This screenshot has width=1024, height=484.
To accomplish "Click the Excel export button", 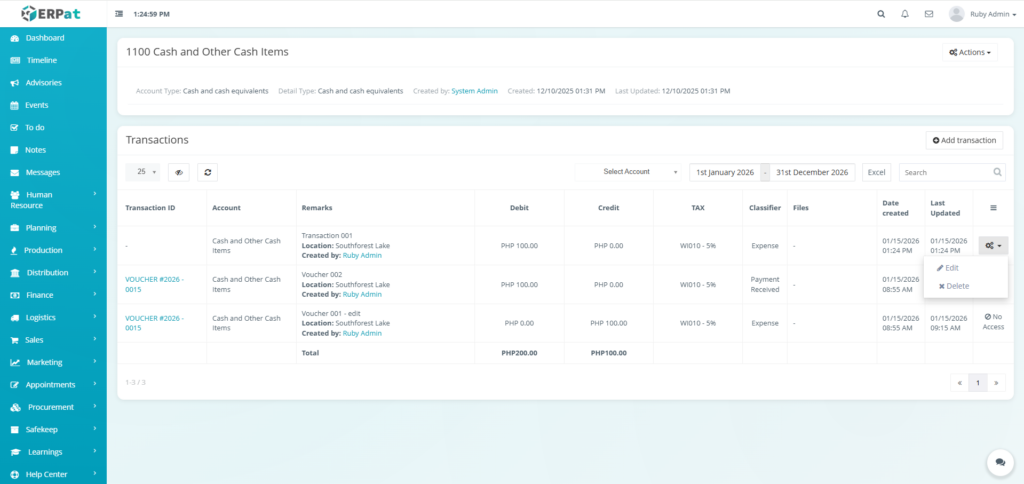I will (x=876, y=172).
